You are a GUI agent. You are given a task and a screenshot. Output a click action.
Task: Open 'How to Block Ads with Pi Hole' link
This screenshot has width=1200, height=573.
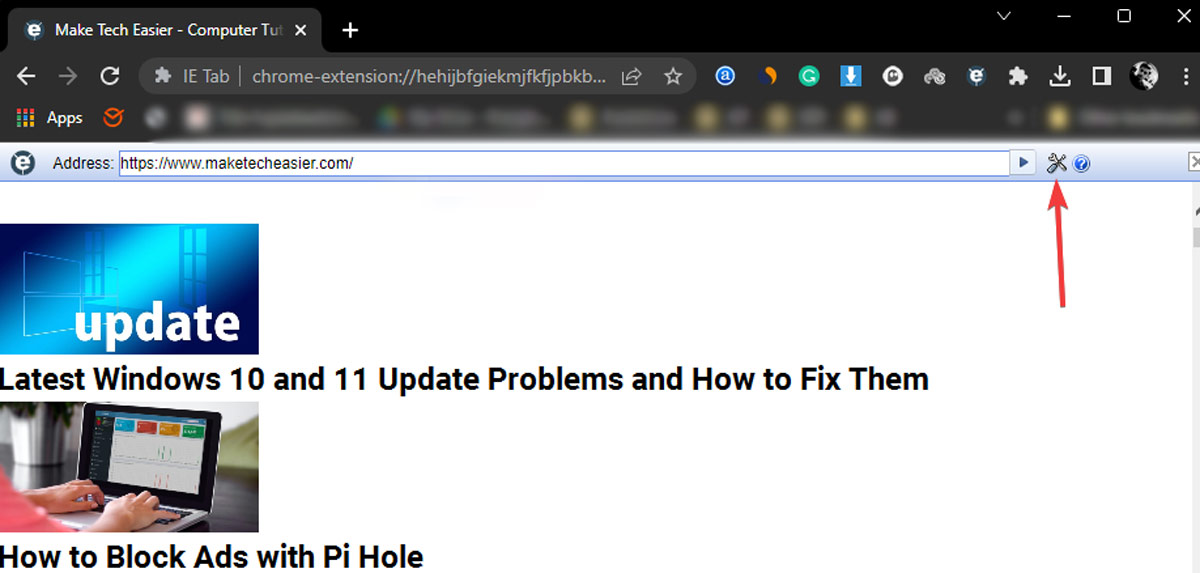(x=212, y=556)
